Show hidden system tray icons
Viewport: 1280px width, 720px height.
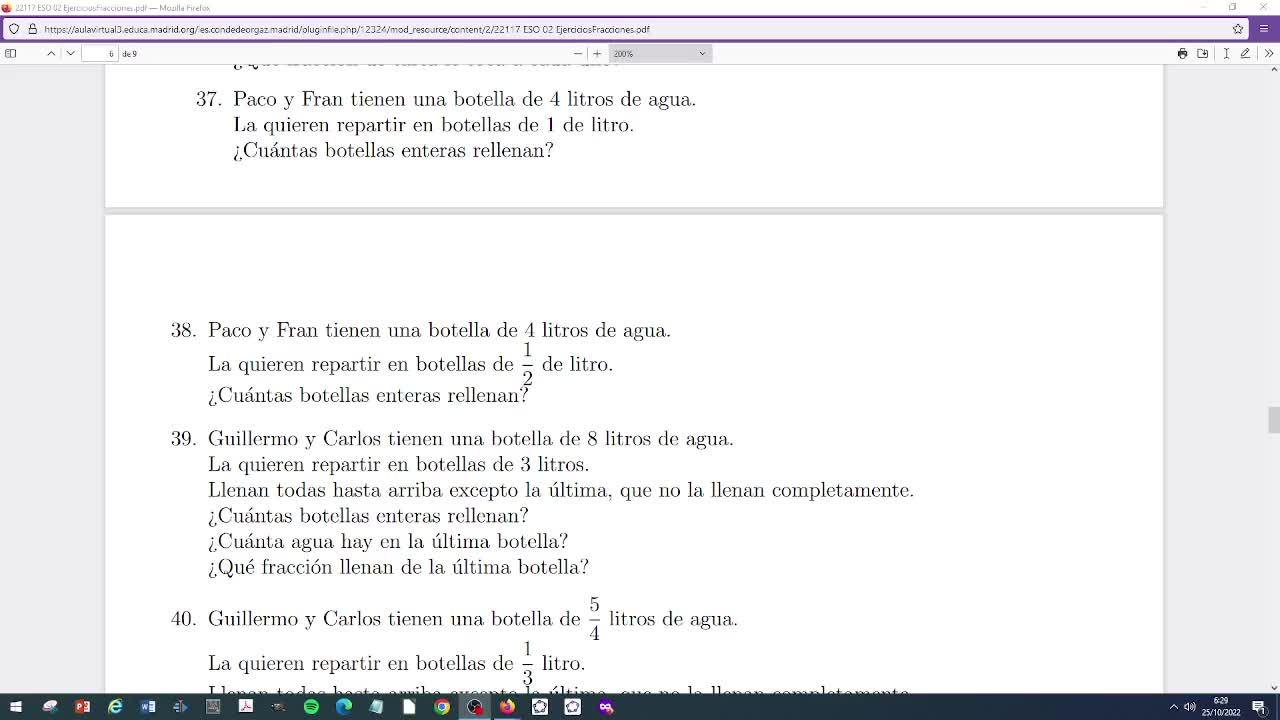tap(1173, 707)
